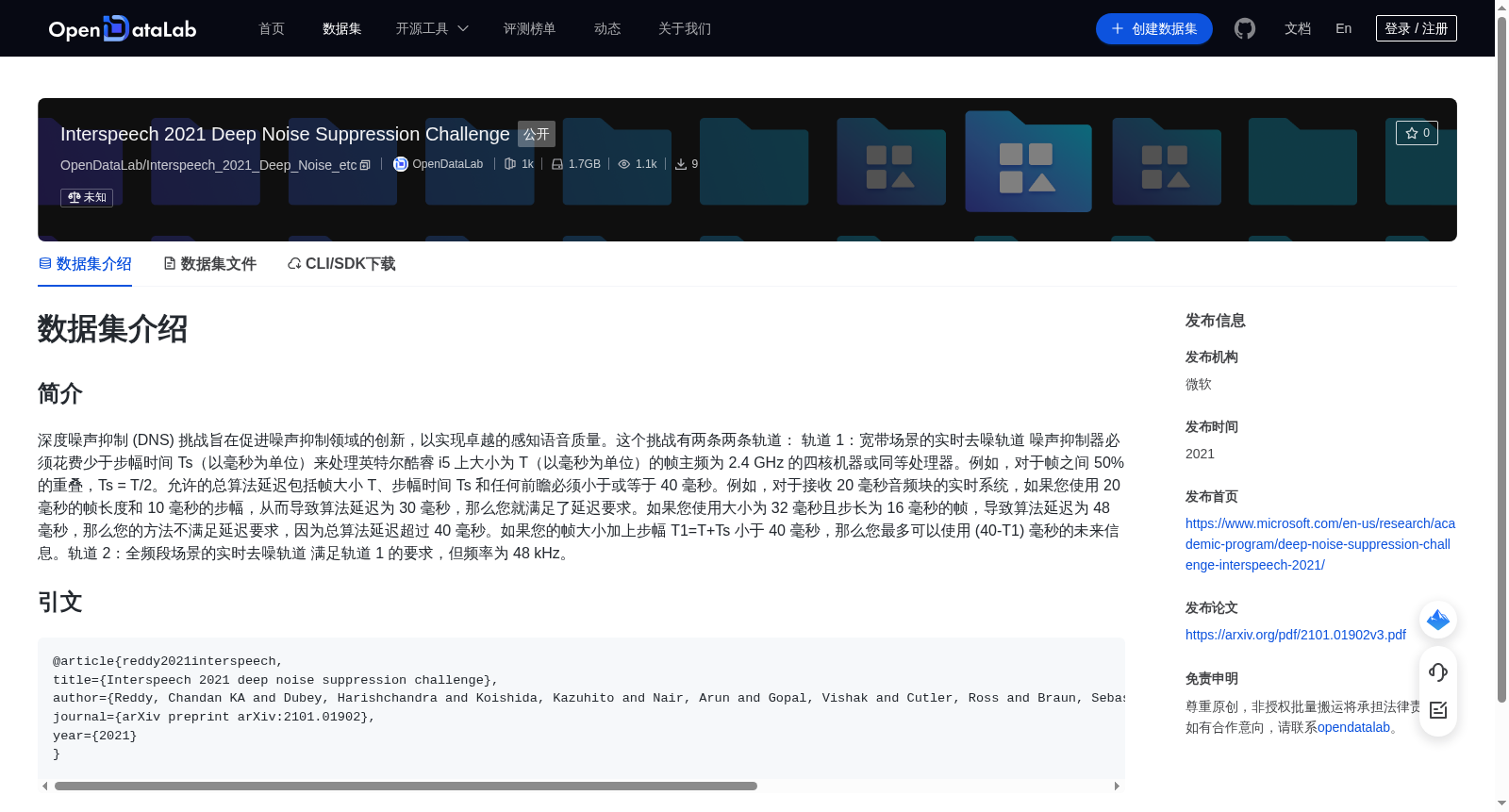The height and width of the screenshot is (812, 1509).
Task: Click the download count icon showing 9
Action: pyautogui.click(x=681, y=164)
